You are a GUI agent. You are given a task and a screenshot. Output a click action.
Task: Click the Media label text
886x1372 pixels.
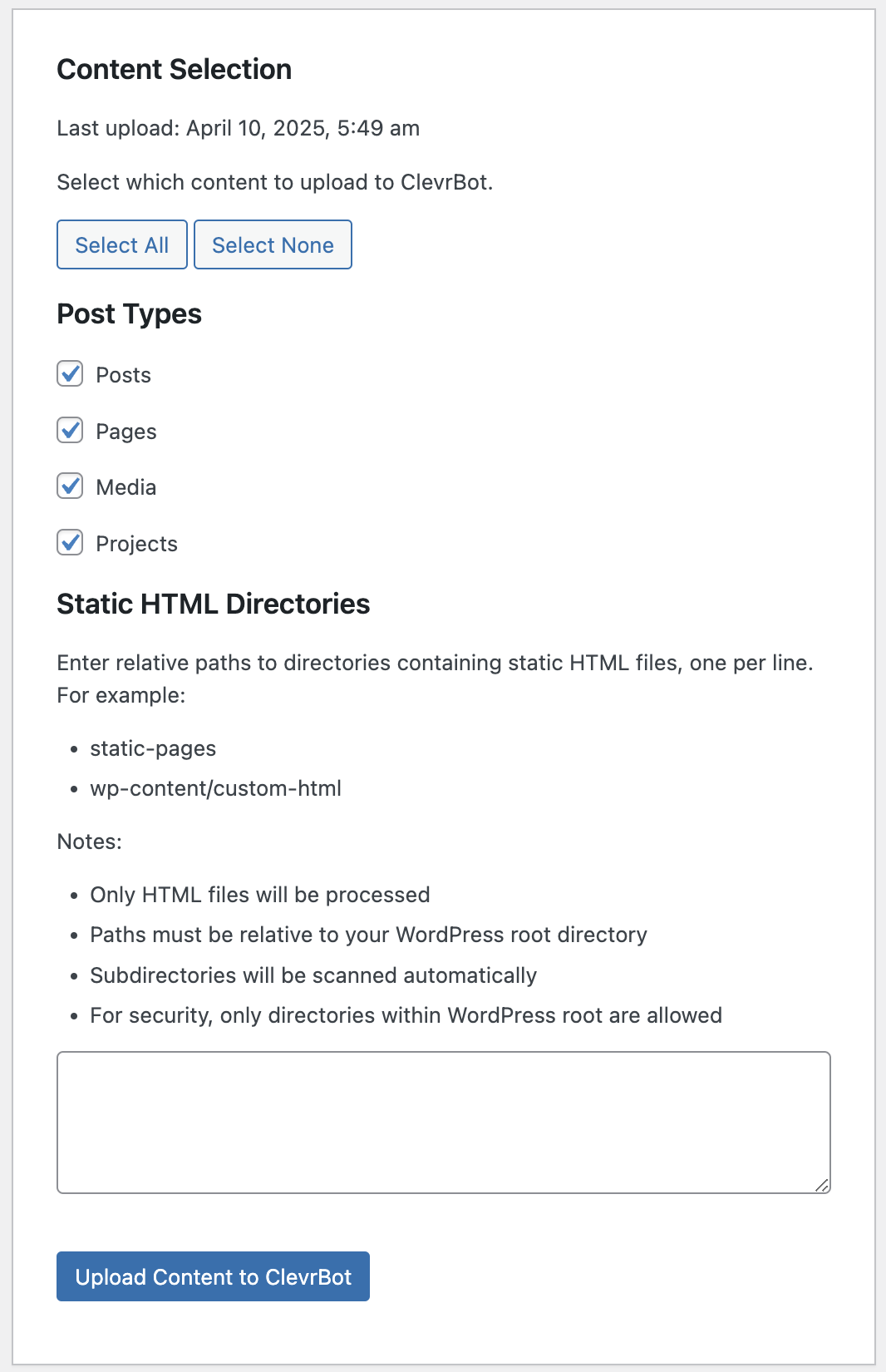(126, 487)
